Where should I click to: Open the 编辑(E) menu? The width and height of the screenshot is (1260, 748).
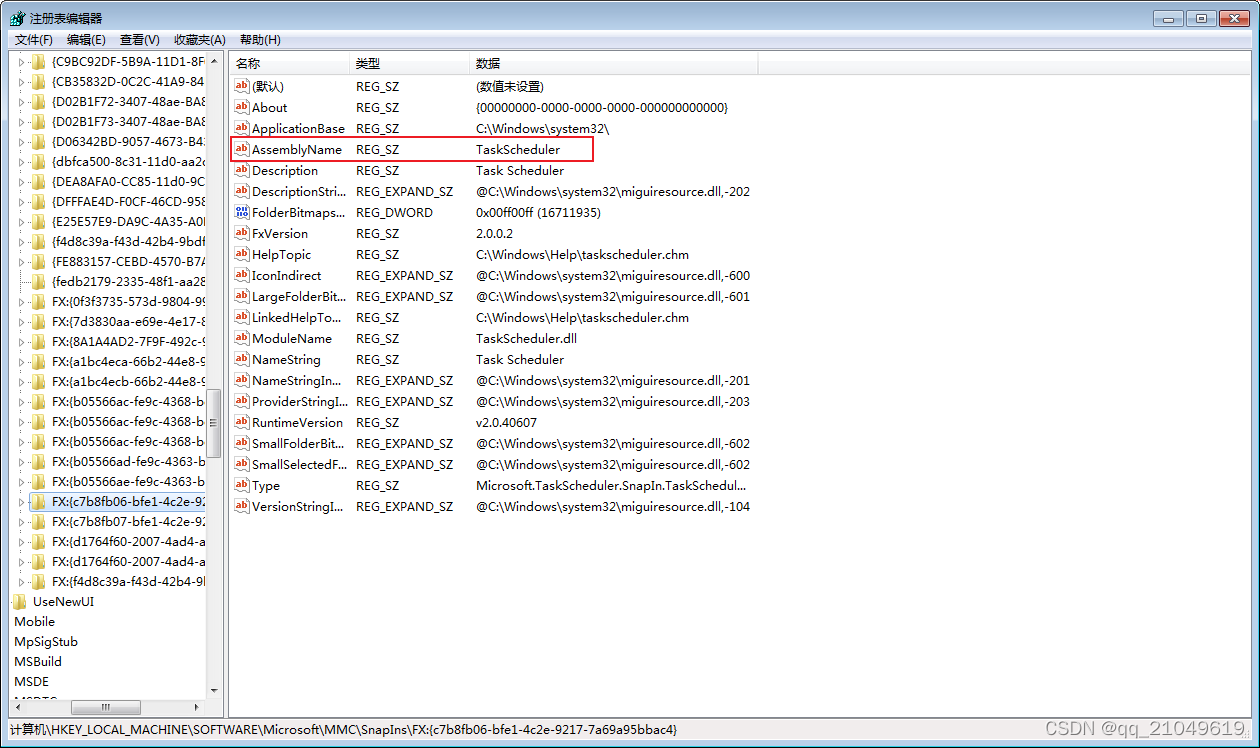[x=86, y=39]
